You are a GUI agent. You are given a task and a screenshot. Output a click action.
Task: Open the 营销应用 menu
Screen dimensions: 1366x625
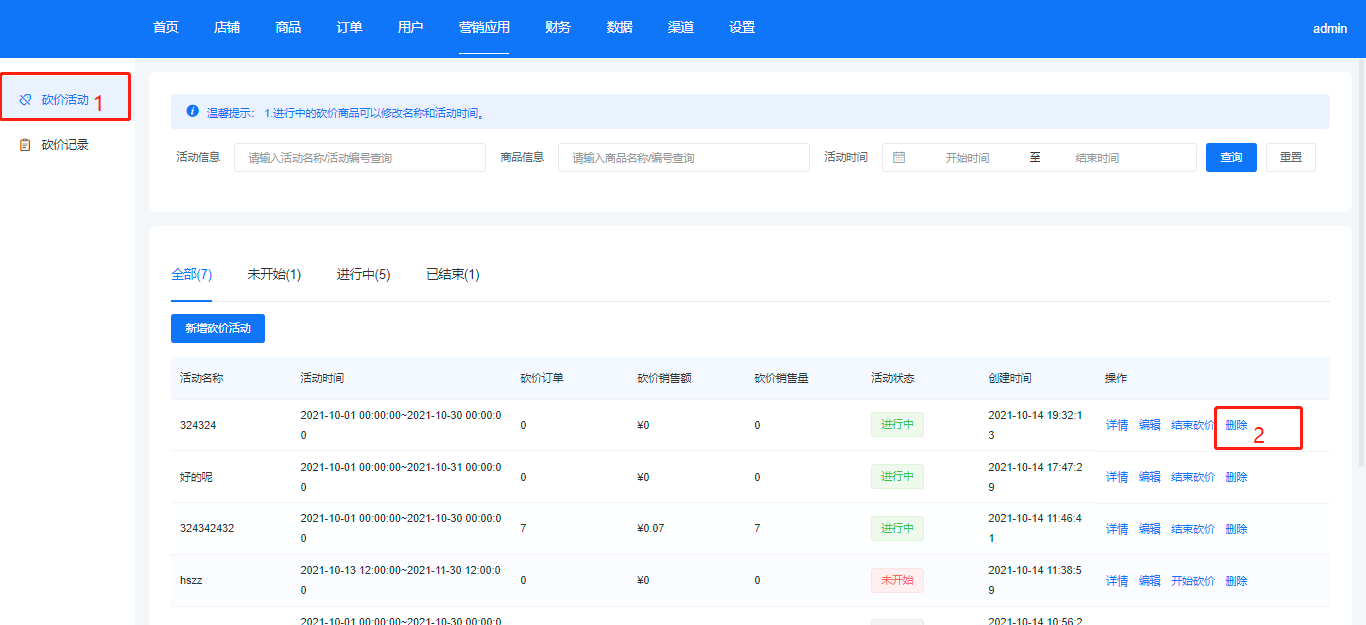pos(484,28)
